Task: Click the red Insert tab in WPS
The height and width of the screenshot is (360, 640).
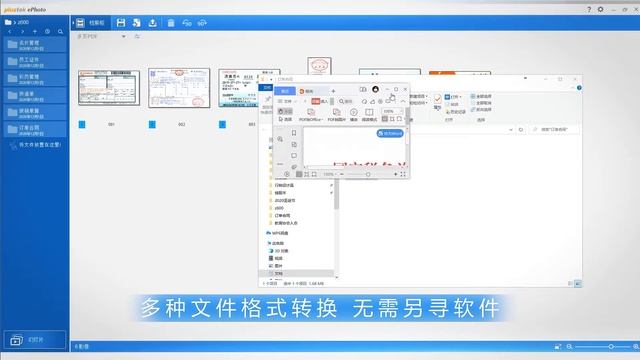Action: point(320,101)
